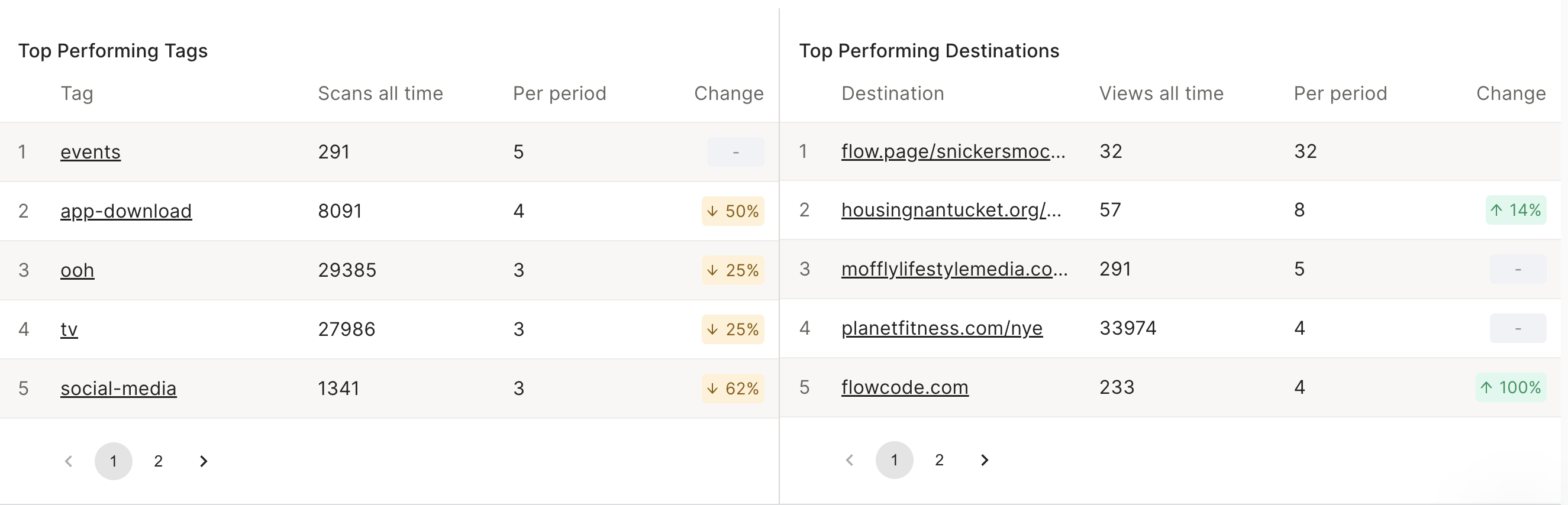Open the ooh tag link

pyautogui.click(x=78, y=270)
